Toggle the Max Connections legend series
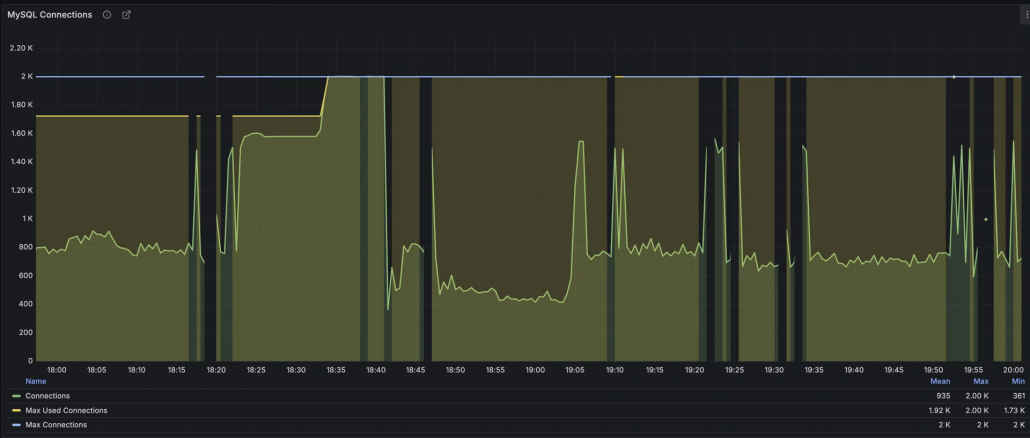Screen dimensions: 1030x438 [x=56, y=425]
